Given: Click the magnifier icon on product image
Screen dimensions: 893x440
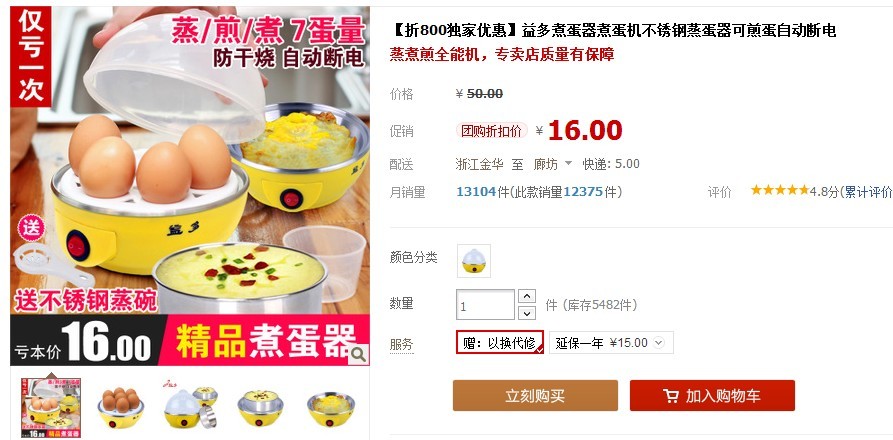Looking at the screenshot, I should 358,355.
